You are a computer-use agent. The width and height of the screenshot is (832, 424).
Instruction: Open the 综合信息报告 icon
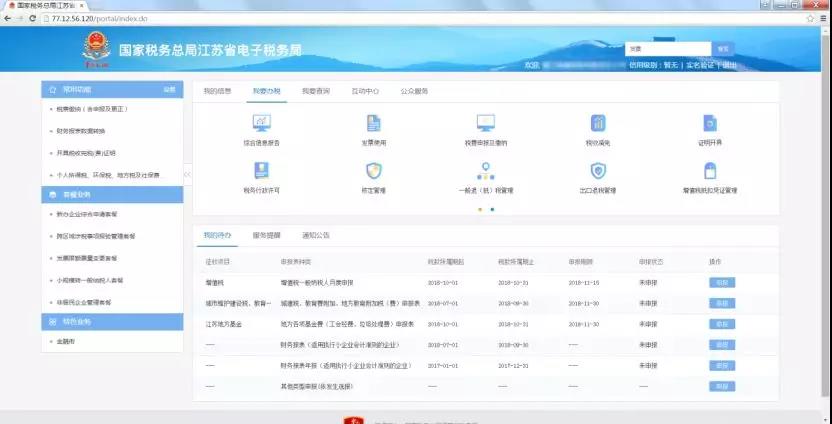pyautogui.click(x=262, y=124)
